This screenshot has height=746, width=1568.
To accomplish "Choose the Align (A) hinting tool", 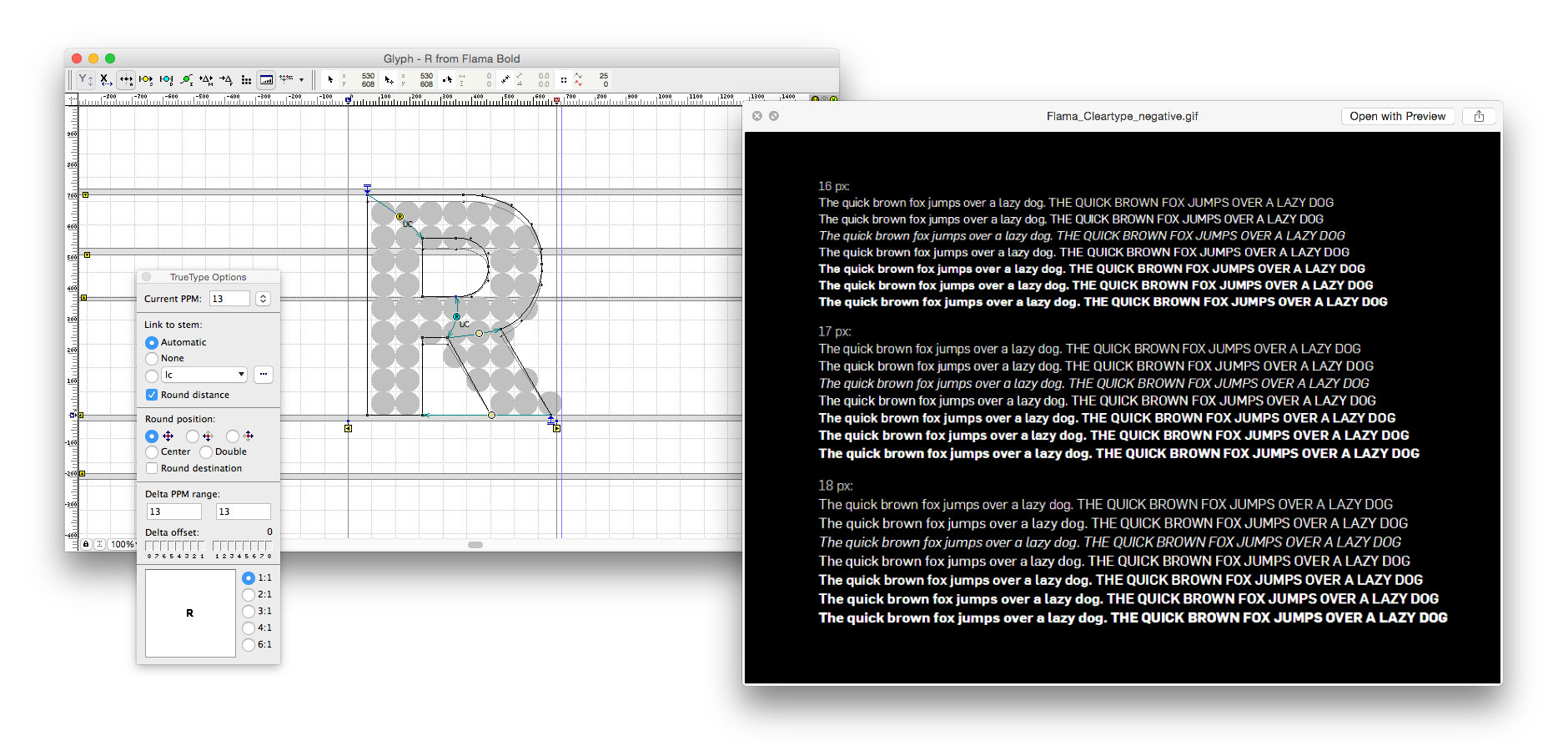I will click(126, 80).
